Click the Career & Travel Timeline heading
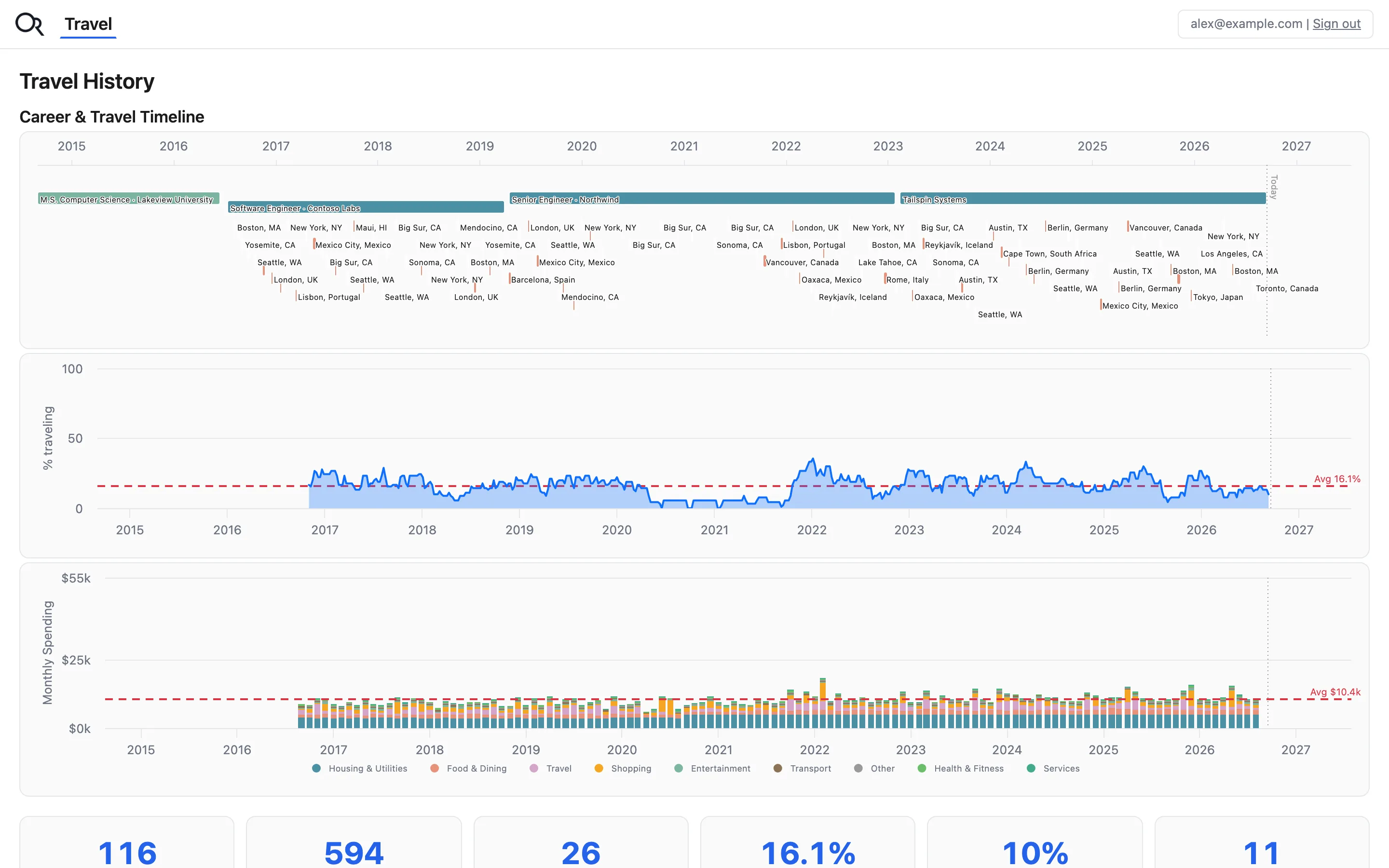This screenshot has width=1389, height=868. pyautogui.click(x=112, y=117)
